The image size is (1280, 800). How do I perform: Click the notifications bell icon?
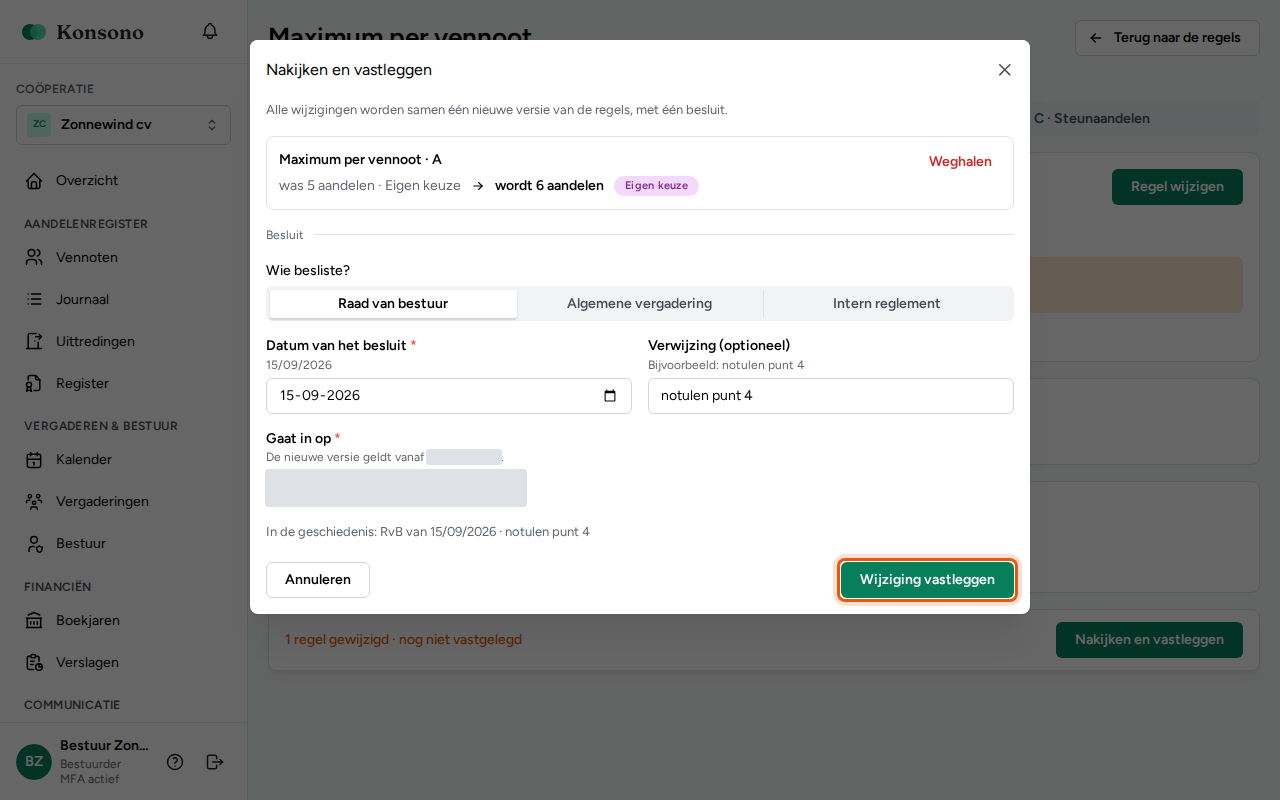pyautogui.click(x=210, y=31)
